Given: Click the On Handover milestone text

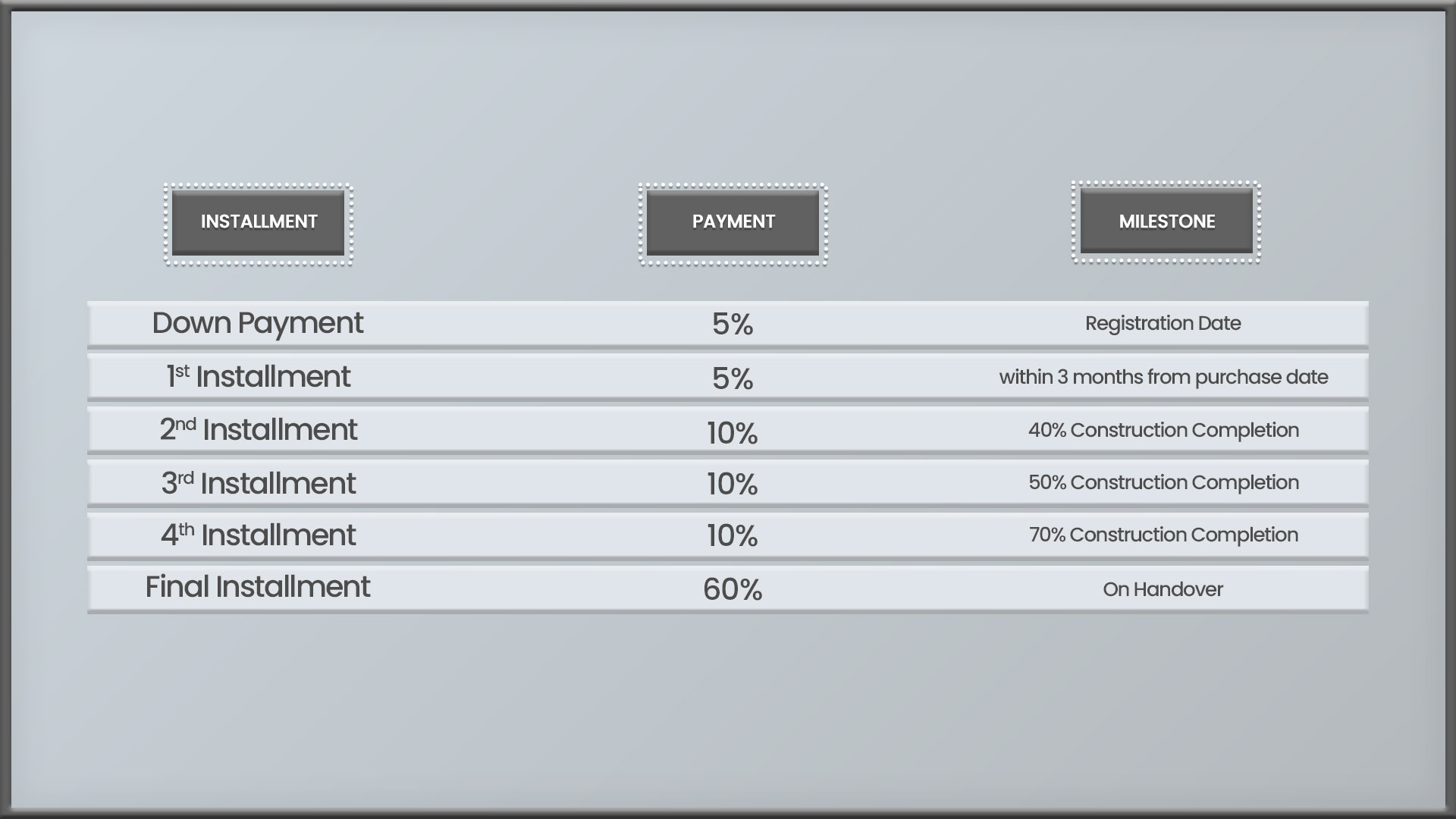Looking at the screenshot, I should (1163, 589).
